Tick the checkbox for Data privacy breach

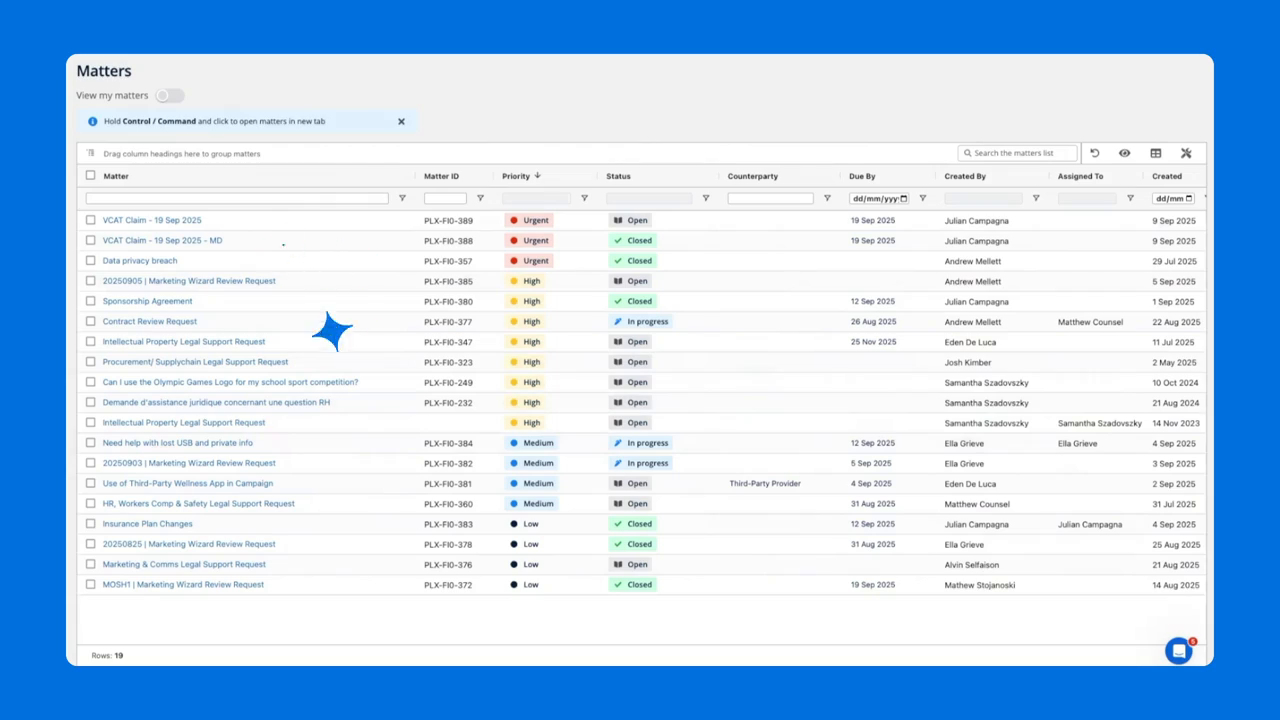[x=91, y=261]
